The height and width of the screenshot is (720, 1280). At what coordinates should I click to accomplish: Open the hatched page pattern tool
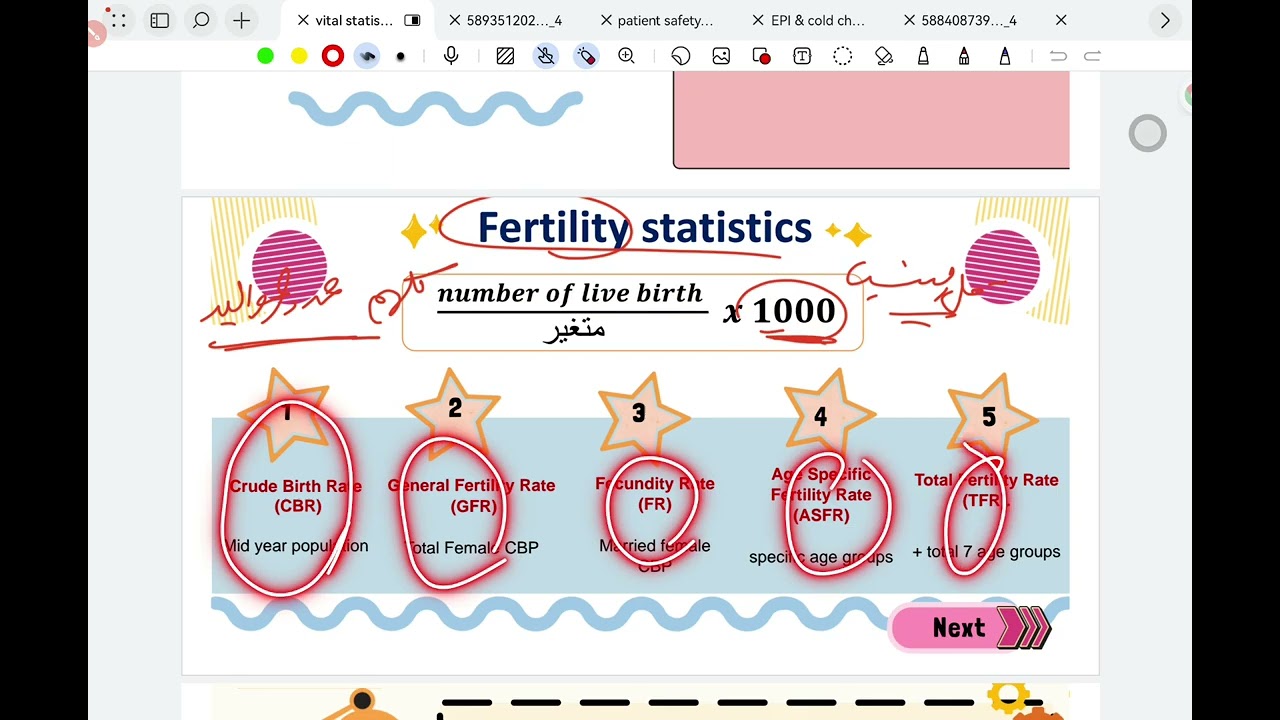[x=505, y=56]
